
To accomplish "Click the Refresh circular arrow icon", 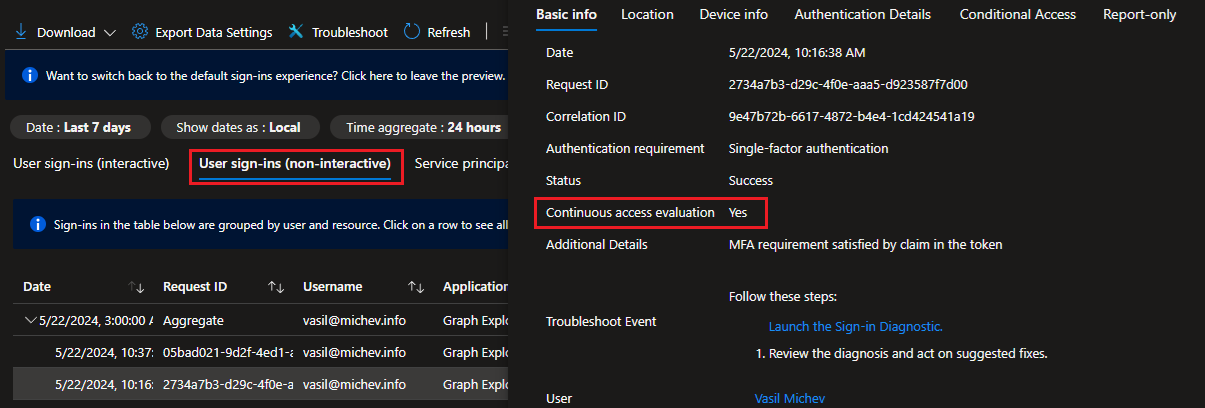I will click(412, 32).
